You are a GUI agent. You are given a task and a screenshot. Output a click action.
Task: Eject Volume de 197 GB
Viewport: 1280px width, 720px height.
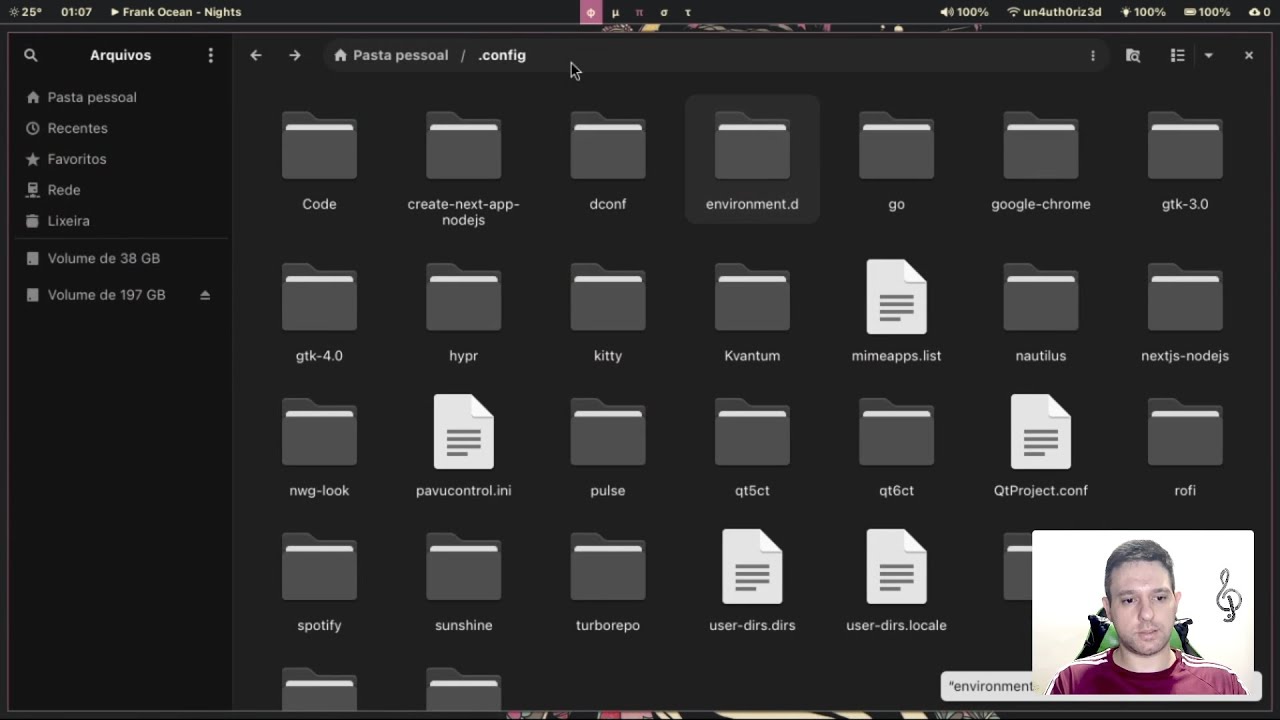point(205,295)
